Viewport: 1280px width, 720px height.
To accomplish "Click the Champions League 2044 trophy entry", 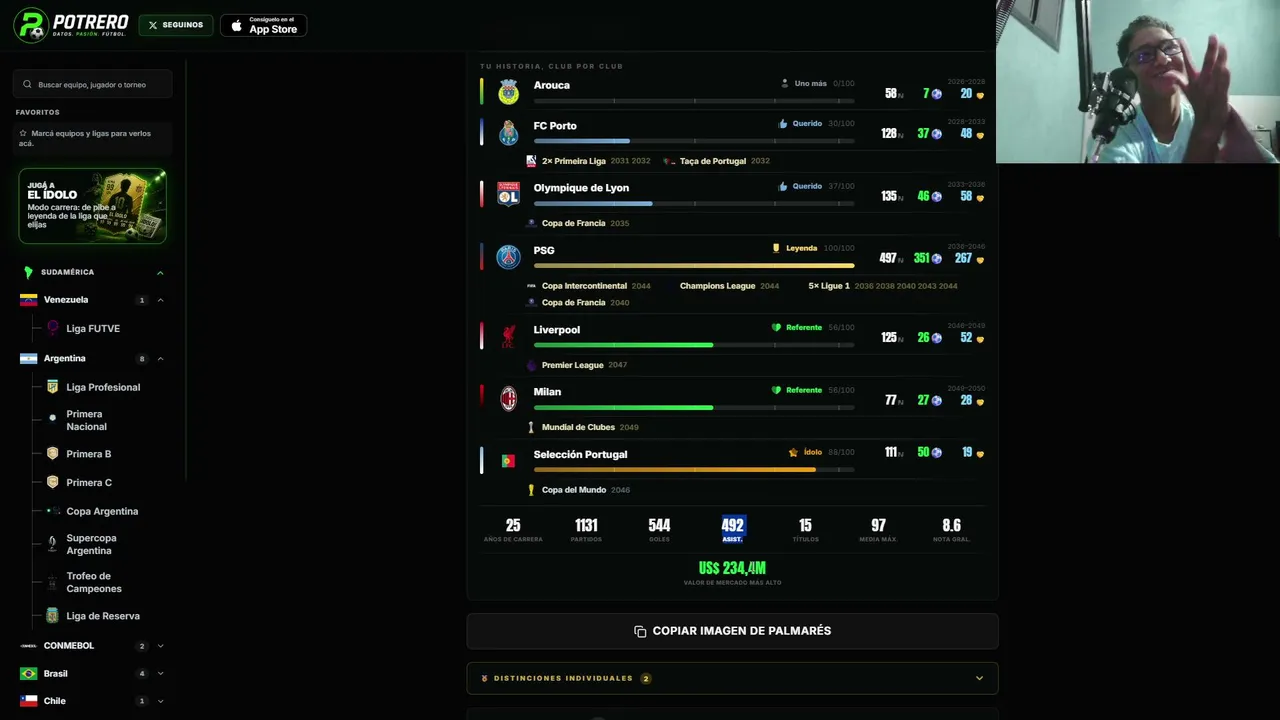I will tap(729, 286).
